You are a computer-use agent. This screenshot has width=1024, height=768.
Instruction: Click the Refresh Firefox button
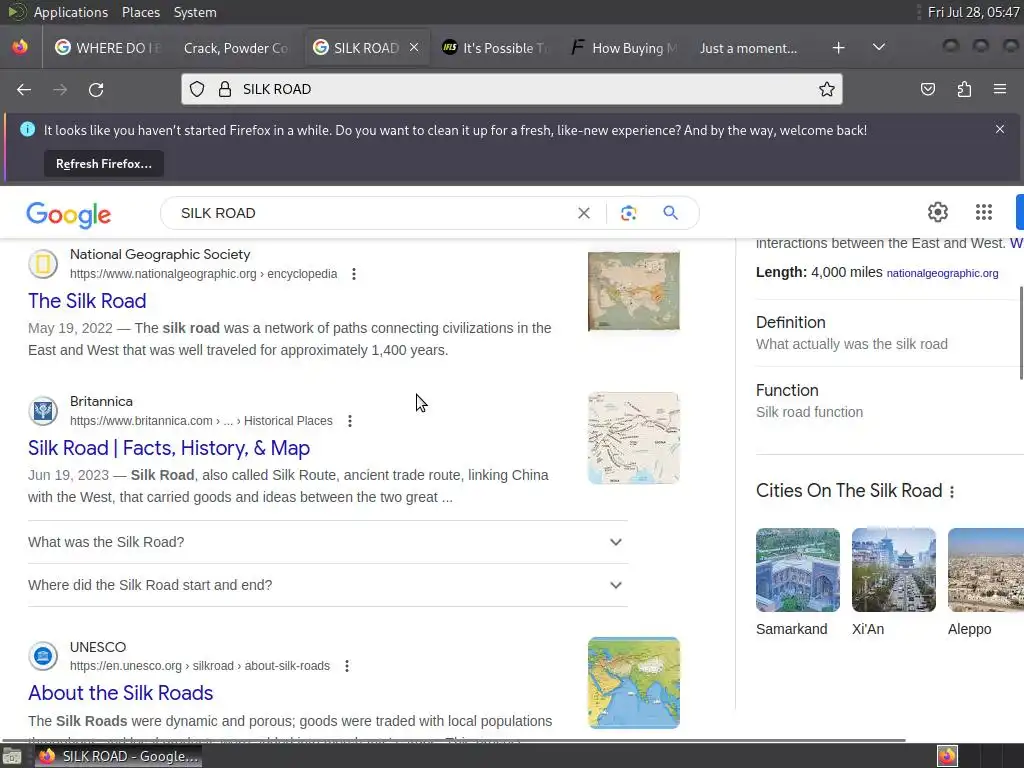pyautogui.click(x=104, y=164)
